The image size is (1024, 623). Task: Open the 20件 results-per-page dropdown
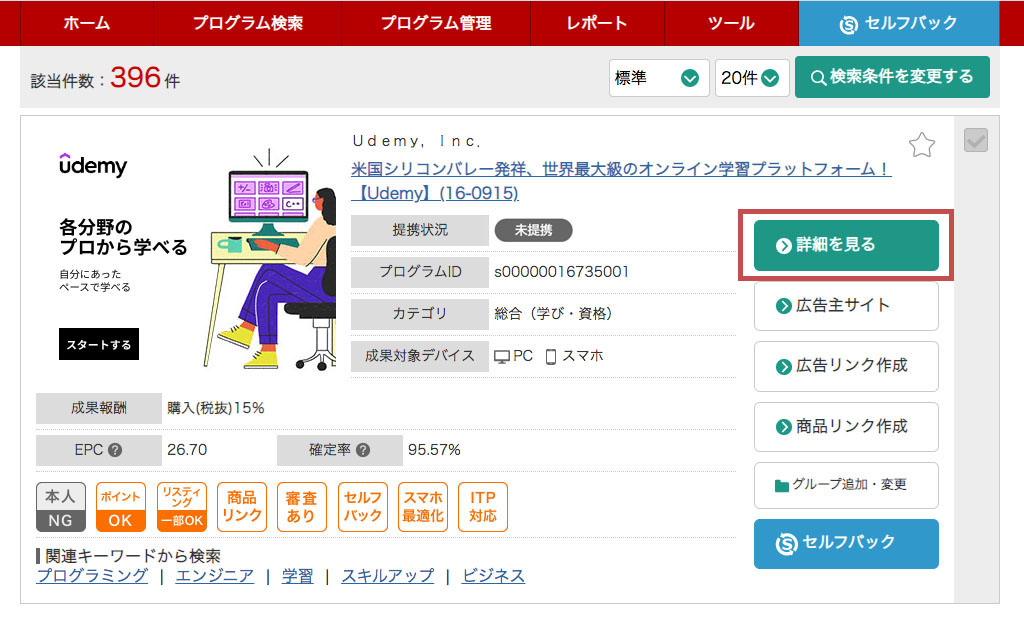[x=752, y=78]
